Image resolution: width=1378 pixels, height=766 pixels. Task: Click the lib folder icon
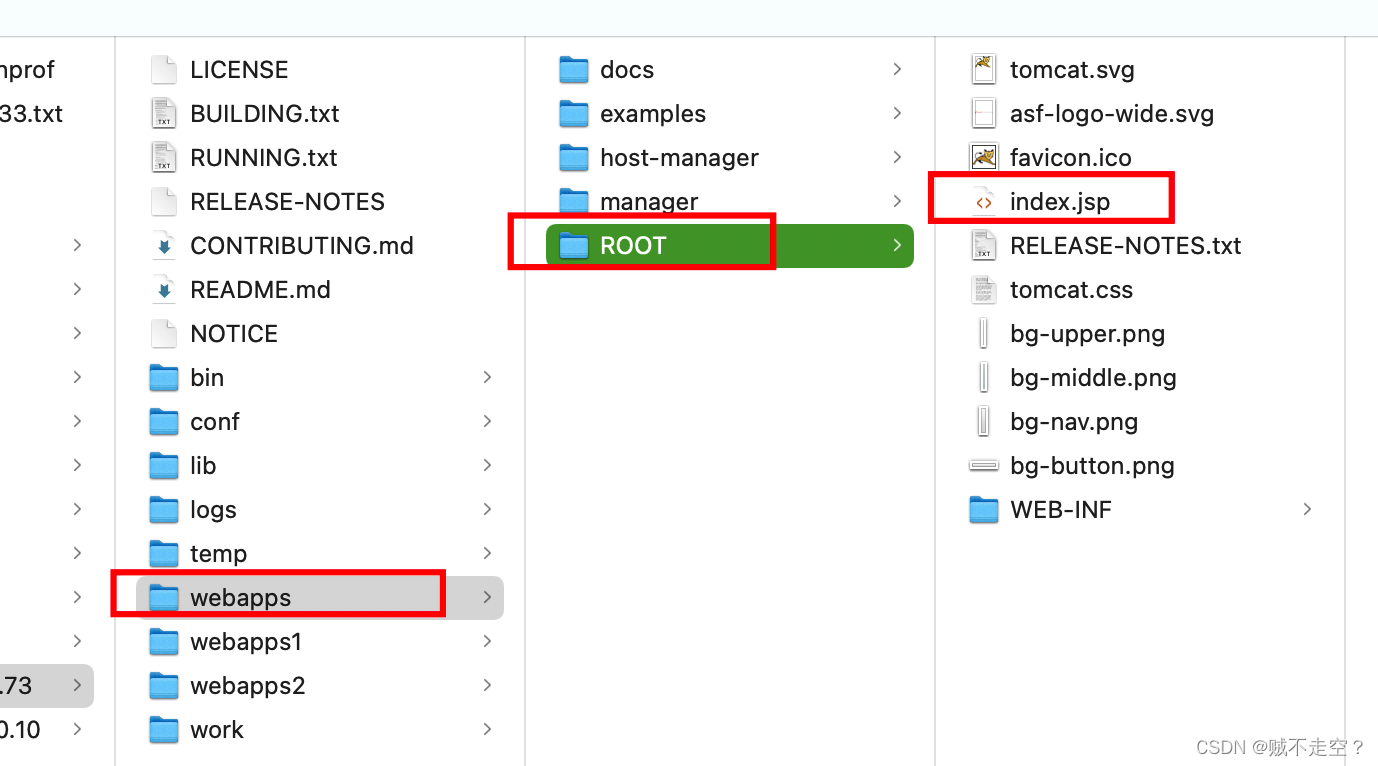tap(164, 465)
